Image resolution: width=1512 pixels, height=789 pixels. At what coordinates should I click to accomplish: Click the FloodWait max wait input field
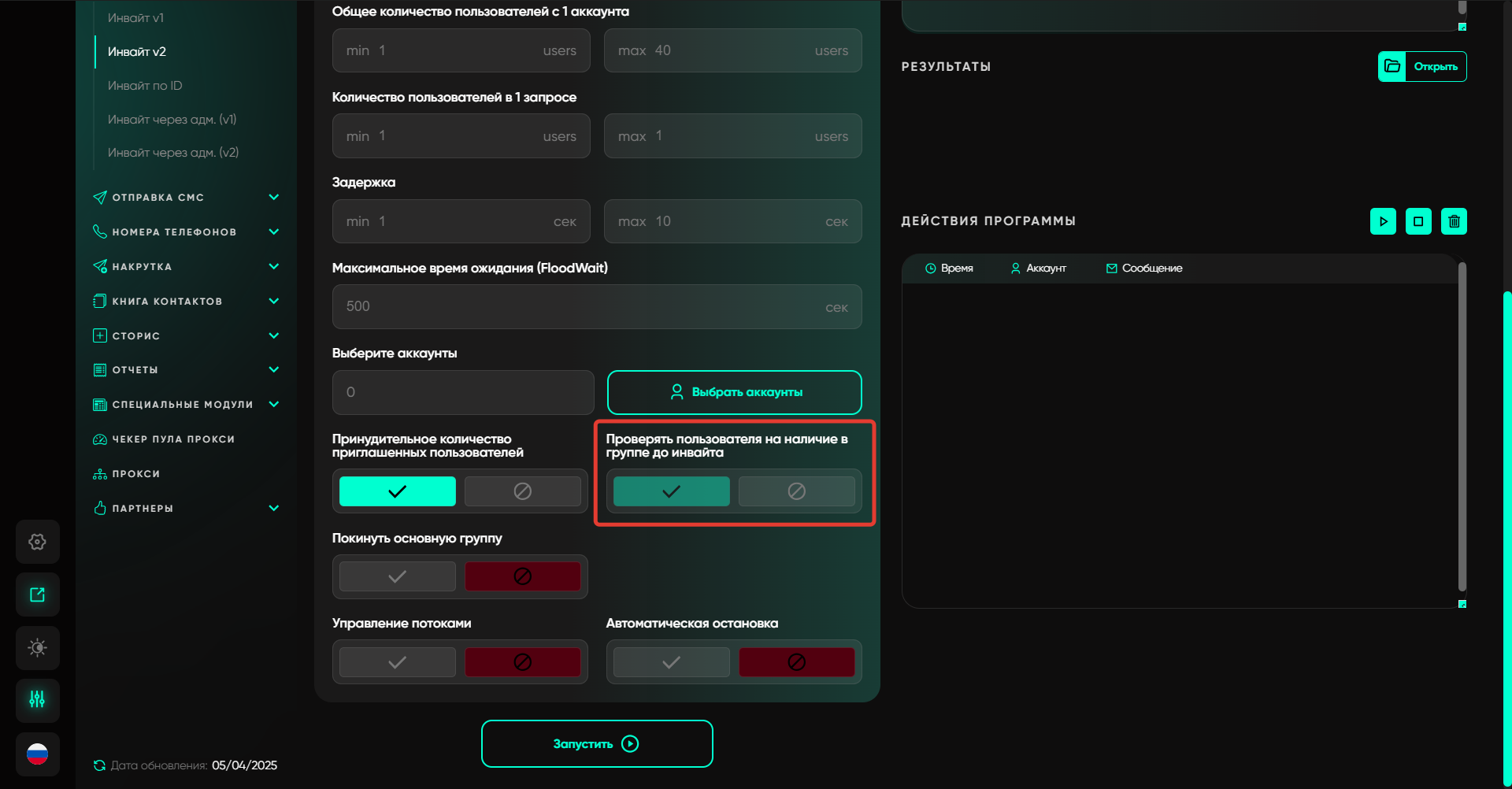pyautogui.click(x=583, y=306)
